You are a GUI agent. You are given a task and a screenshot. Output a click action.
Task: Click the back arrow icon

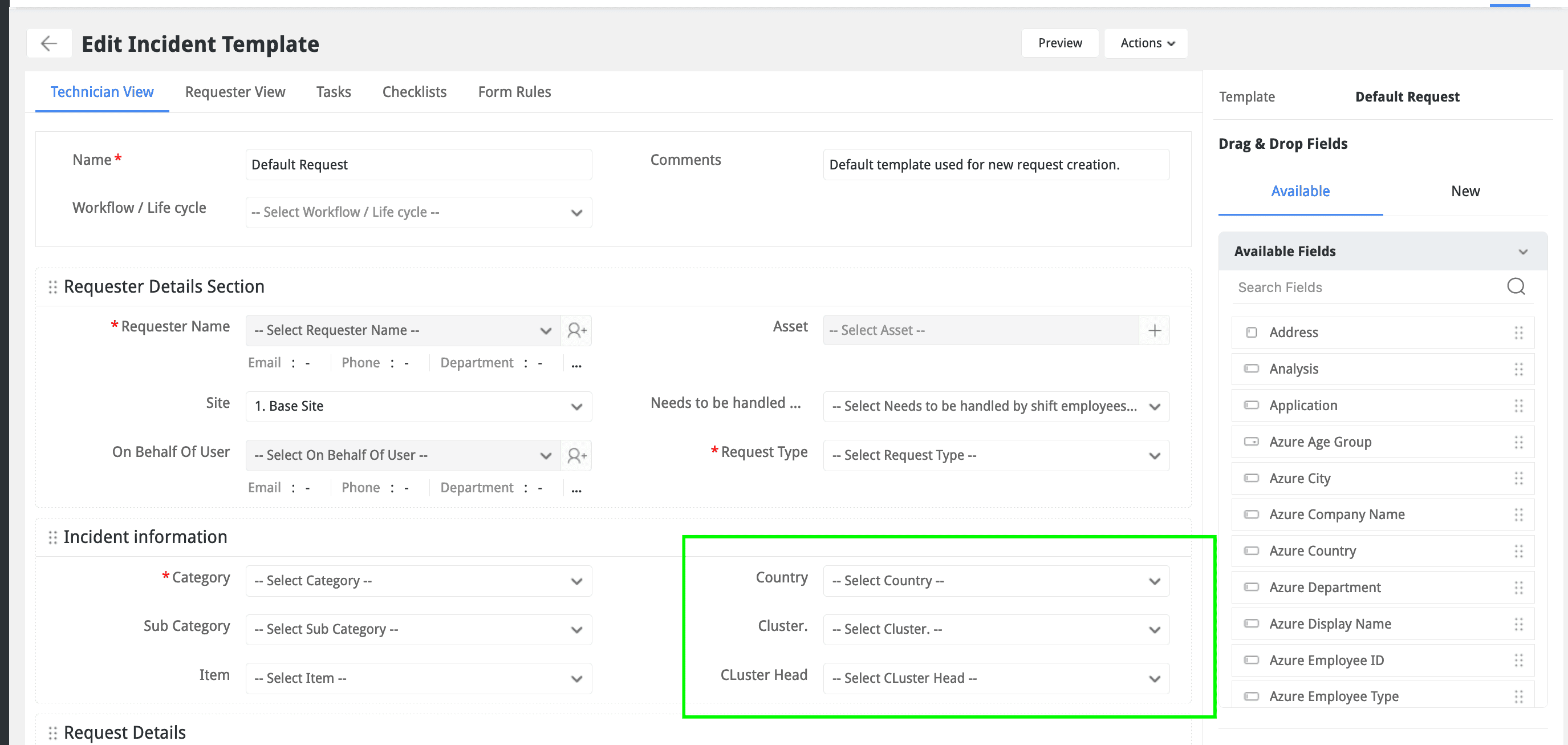point(48,43)
